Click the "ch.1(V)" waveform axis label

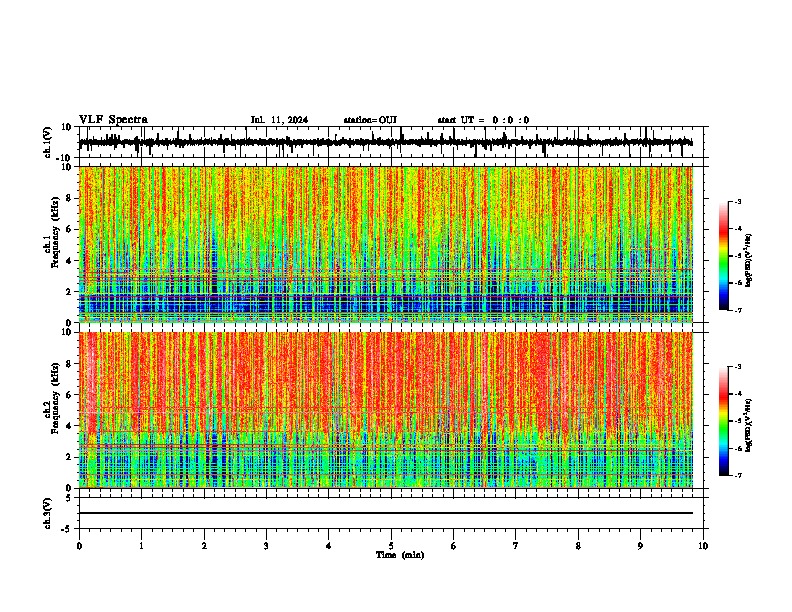[48, 142]
